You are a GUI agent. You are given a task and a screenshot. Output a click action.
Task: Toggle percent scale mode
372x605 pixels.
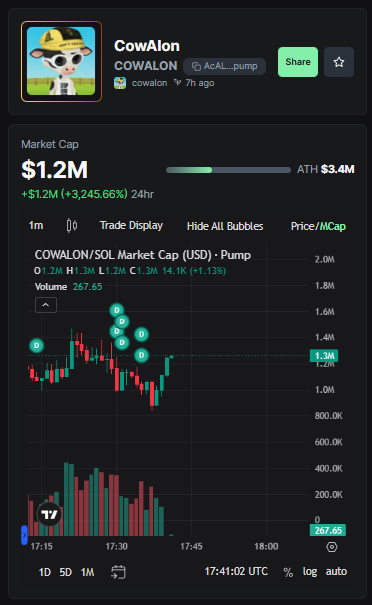pyautogui.click(x=288, y=572)
